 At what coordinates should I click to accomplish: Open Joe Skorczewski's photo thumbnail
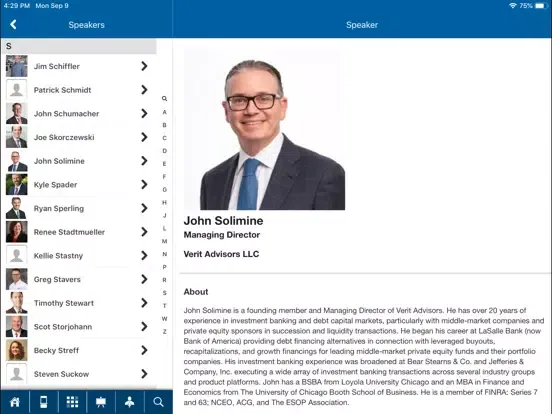[x=17, y=137]
